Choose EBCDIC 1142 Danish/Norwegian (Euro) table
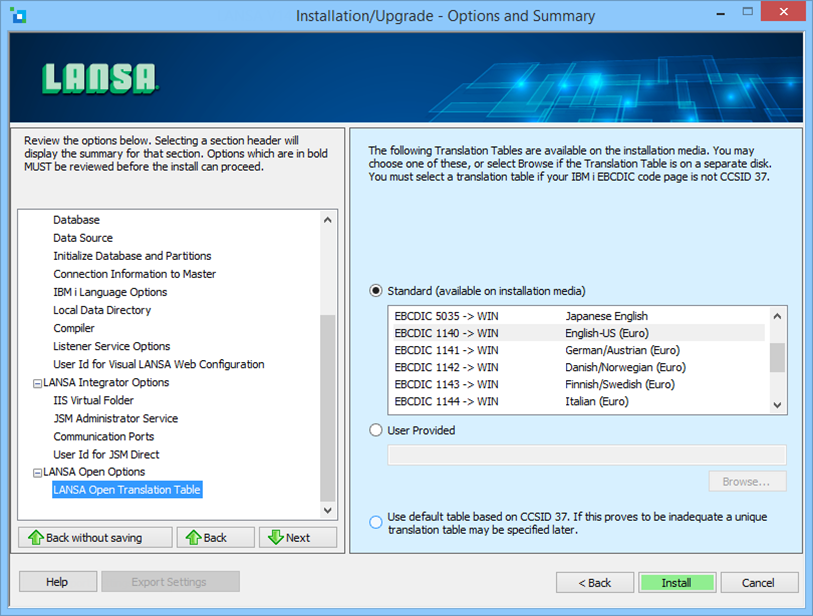 coord(579,367)
